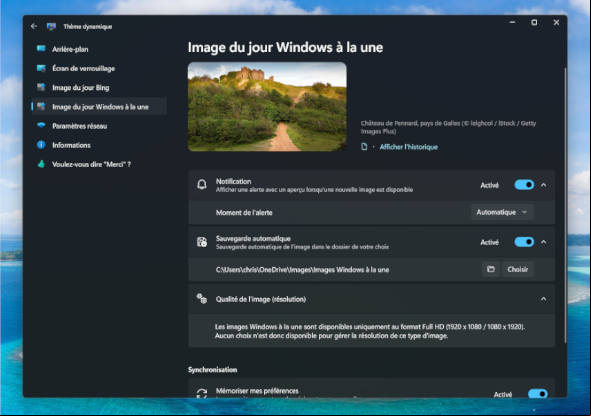Click the Choisir folder button
This screenshot has height=416, width=591.
click(518, 269)
